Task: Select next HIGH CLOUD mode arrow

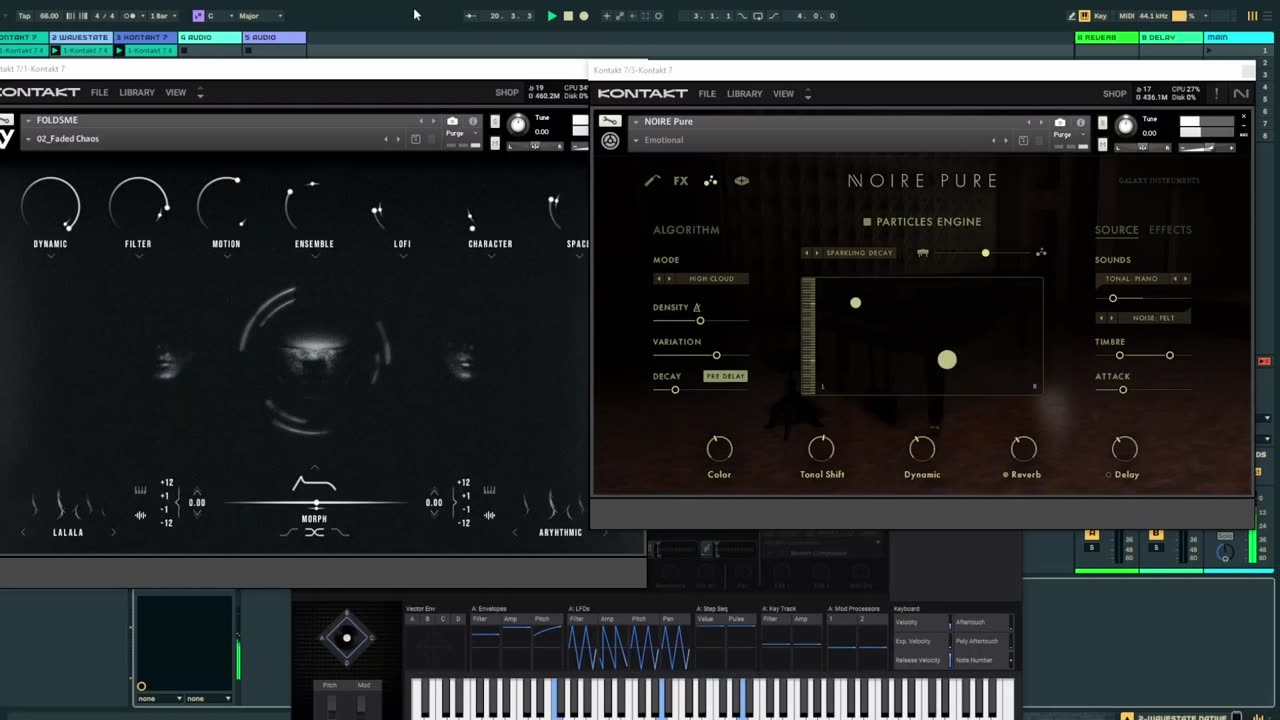Action: click(667, 279)
